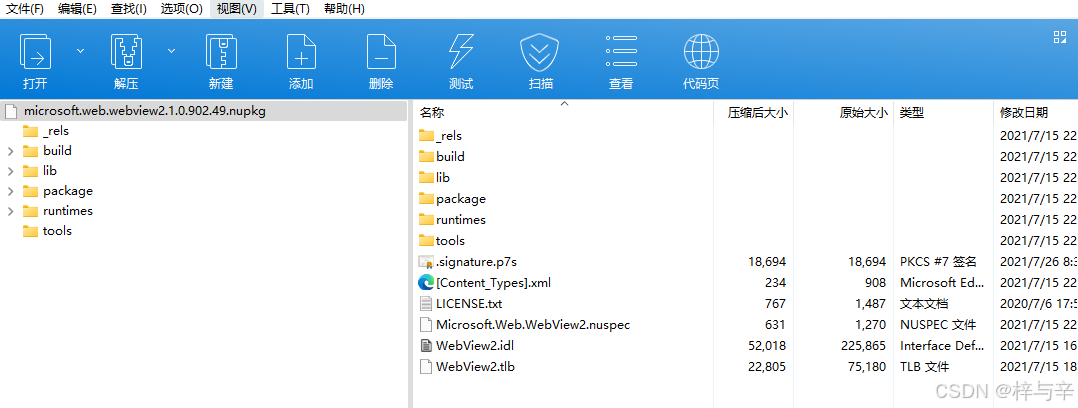Click the grid layout icon at toolbar's right edge
1078x408 pixels.
[x=1059, y=37]
